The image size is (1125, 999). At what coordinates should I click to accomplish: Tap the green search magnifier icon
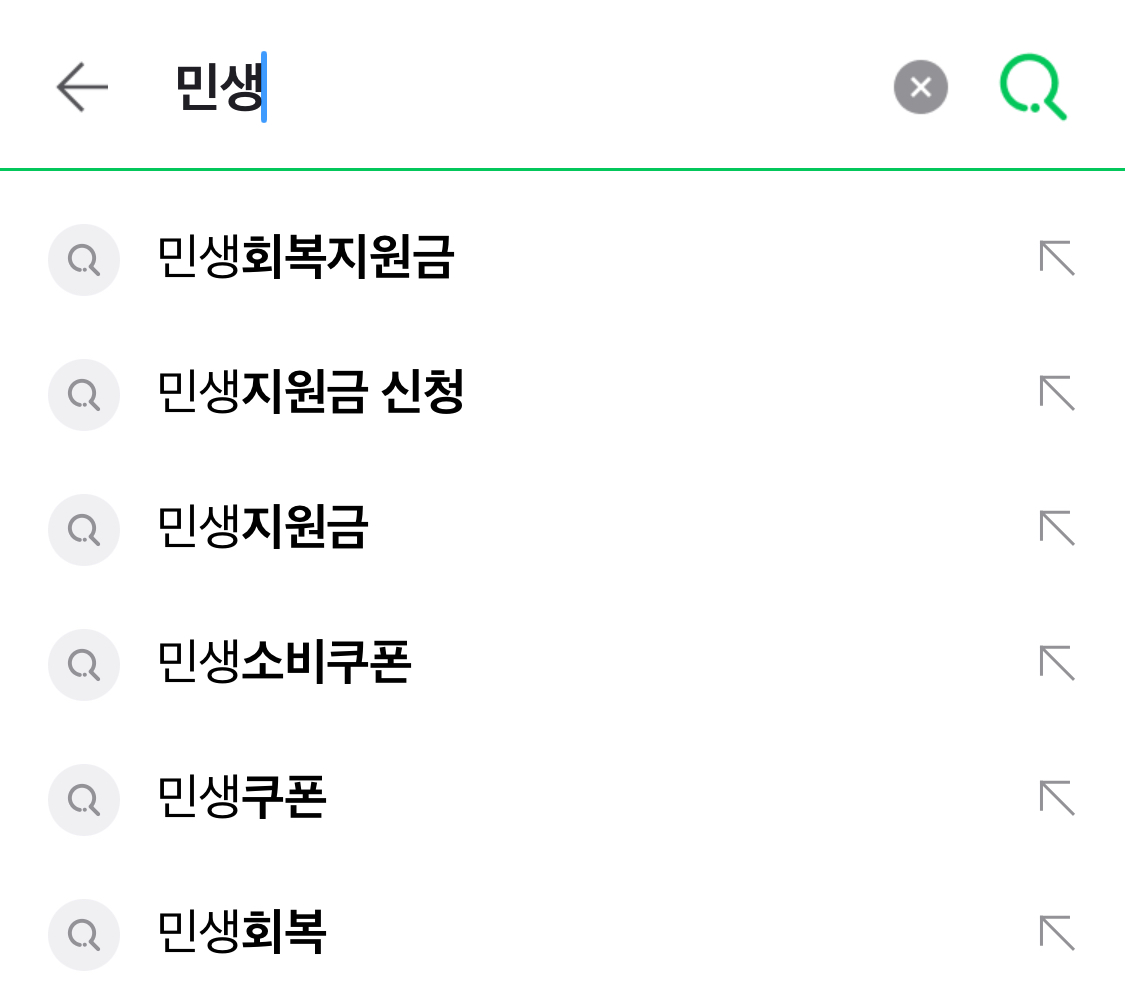pos(1033,88)
